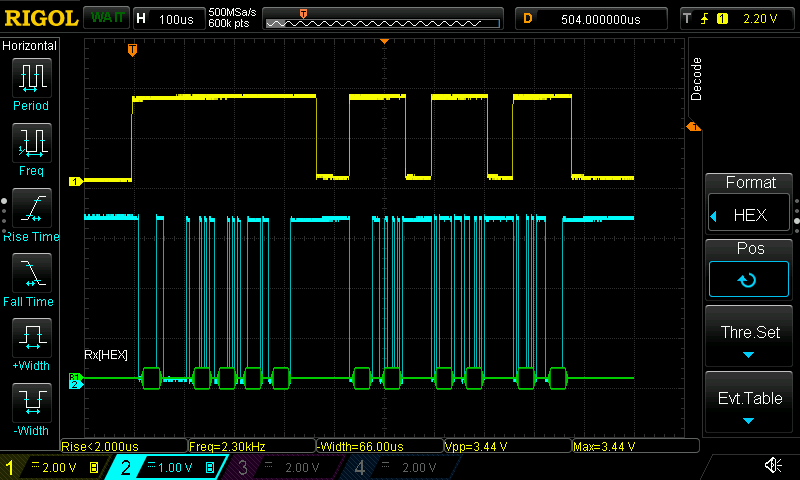Open the Decode side tab
Screen dimensions: 800x480
click(x=696, y=79)
